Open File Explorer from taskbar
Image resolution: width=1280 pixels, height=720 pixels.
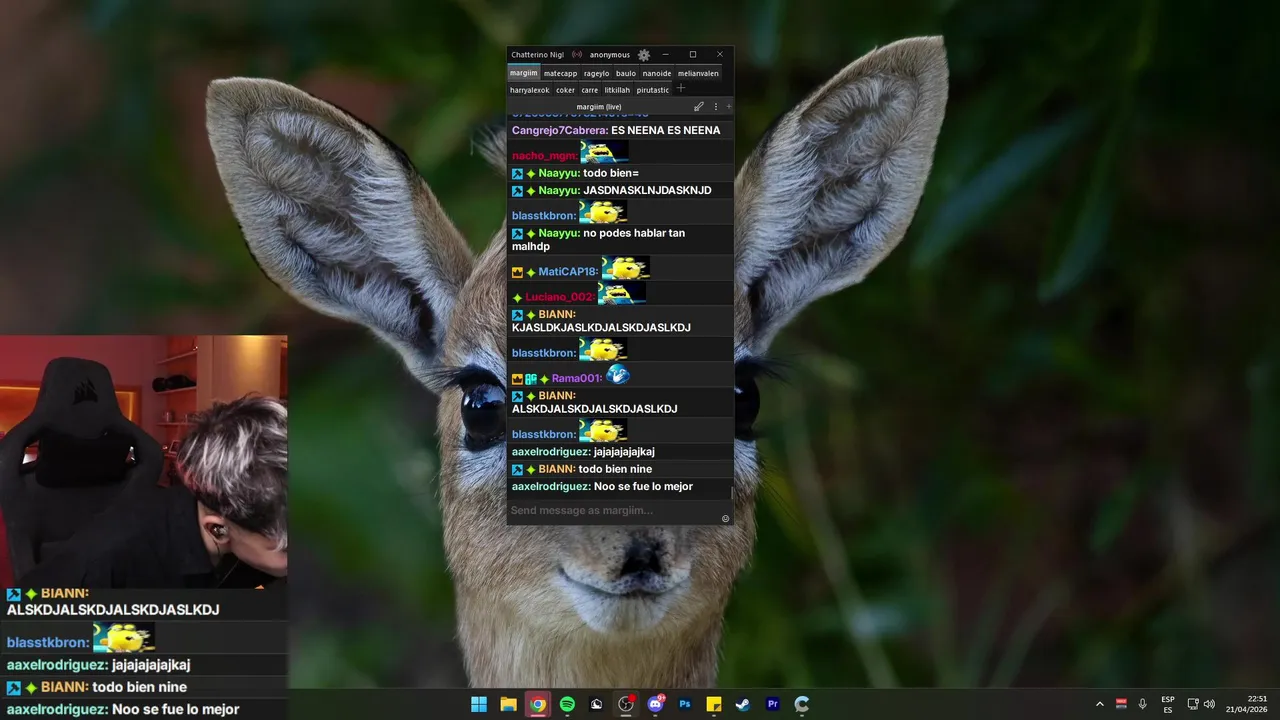508,704
